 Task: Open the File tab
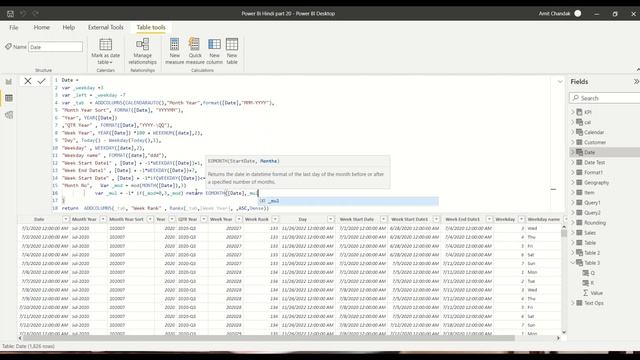coord(14,27)
